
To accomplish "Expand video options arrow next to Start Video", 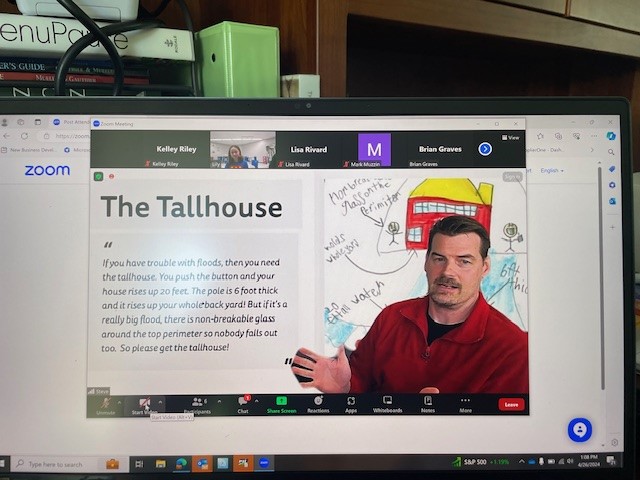I will click(x=161, y=401).
